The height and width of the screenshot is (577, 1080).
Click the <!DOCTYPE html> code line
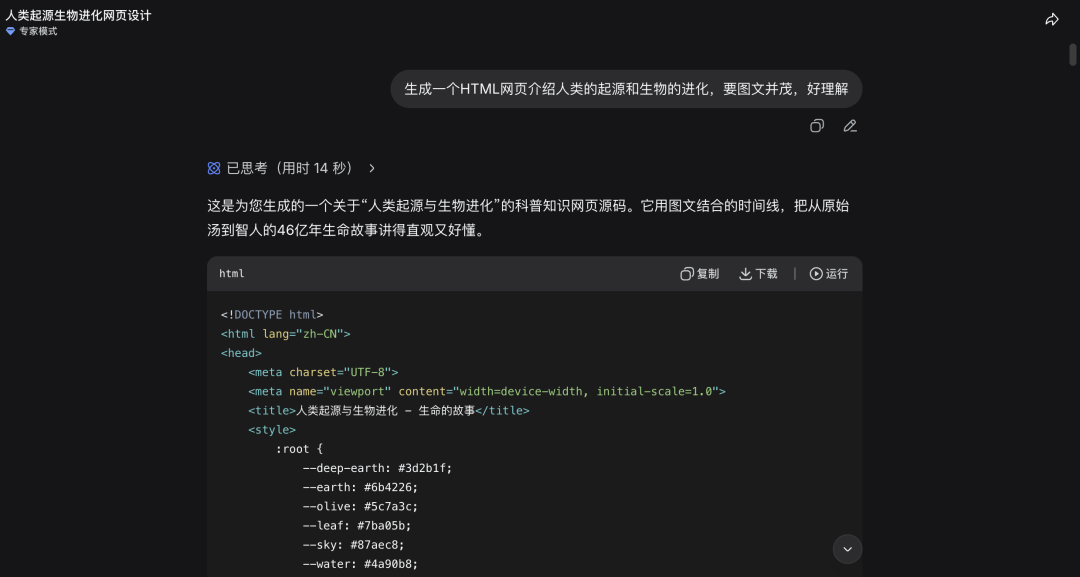point(272,315)
